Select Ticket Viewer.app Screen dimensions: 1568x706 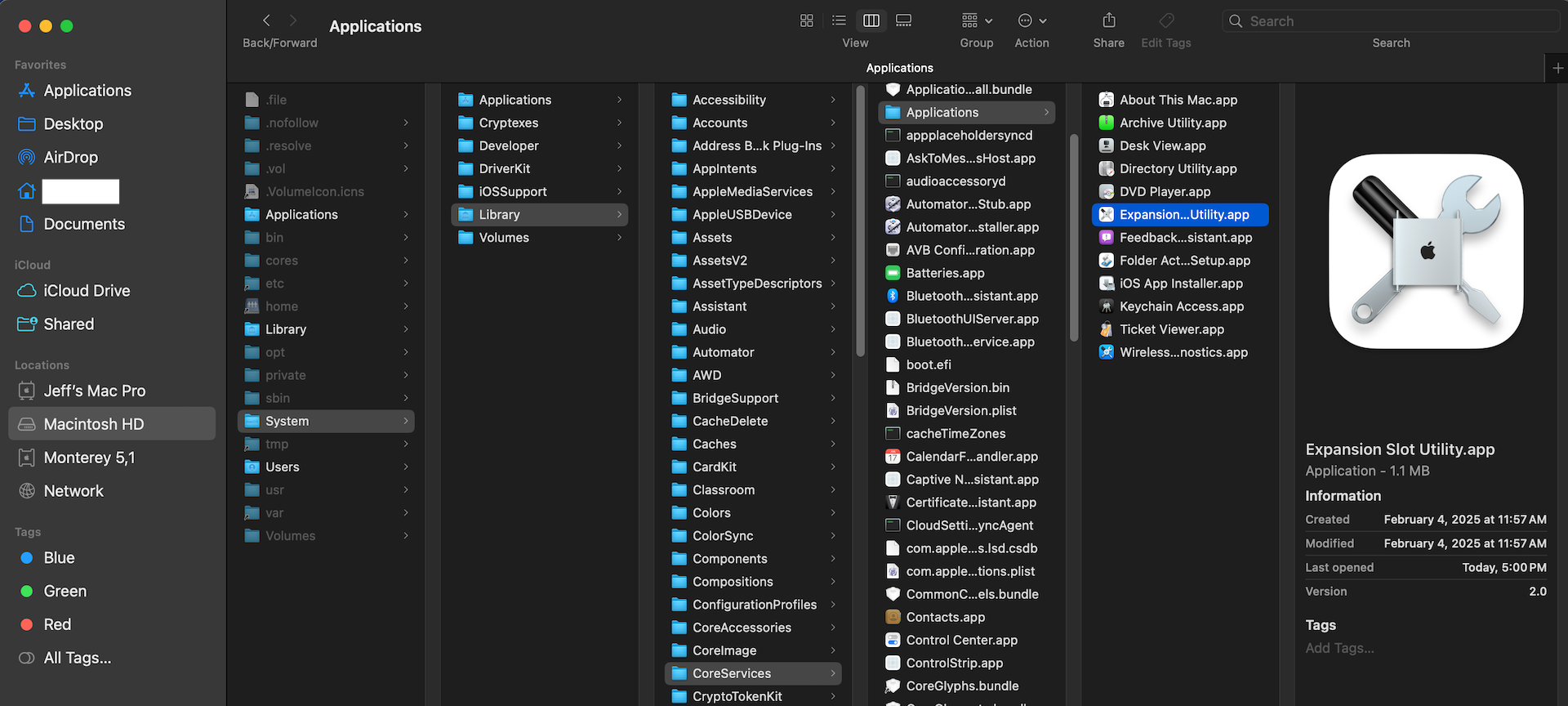point(1180,329)
